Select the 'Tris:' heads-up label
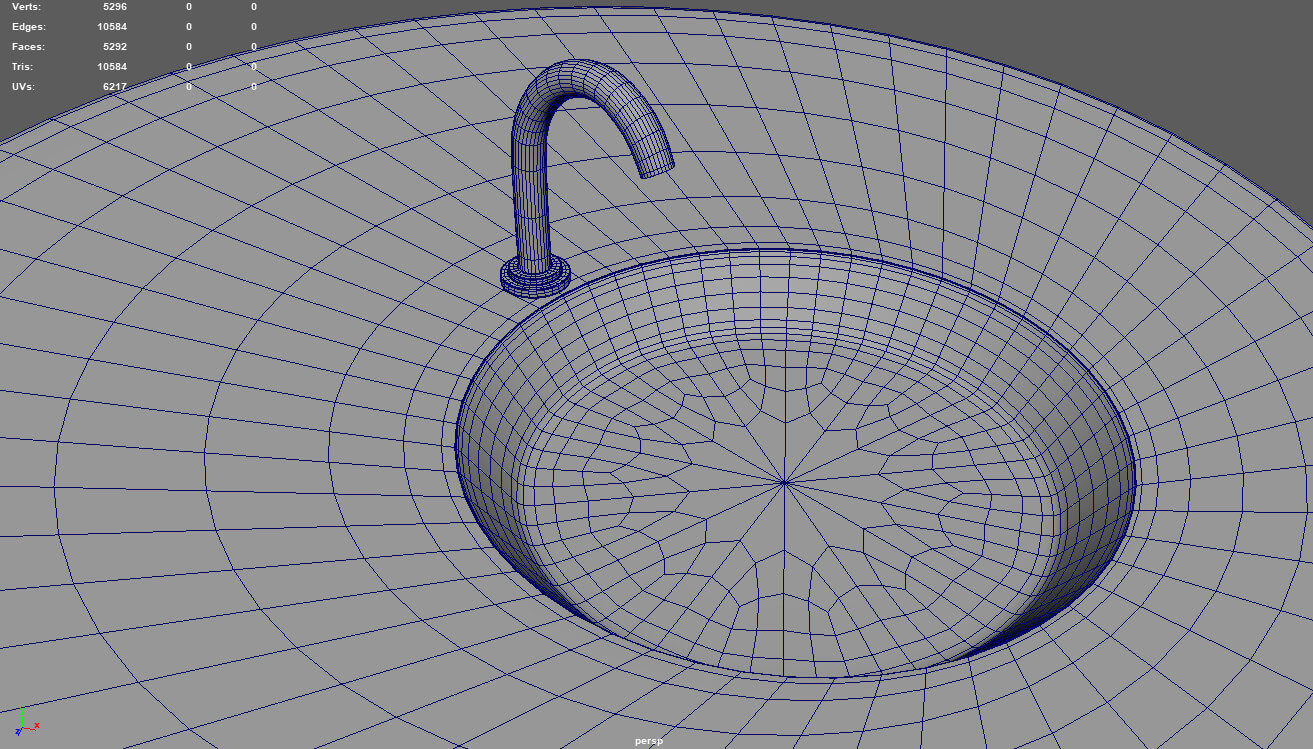 [24, 67]
